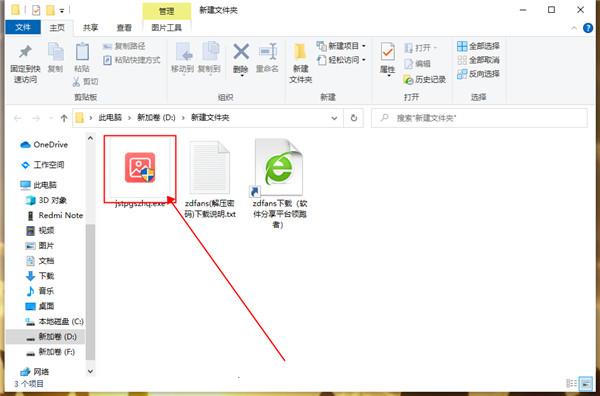Click Move to (移动到) icon

183,52
